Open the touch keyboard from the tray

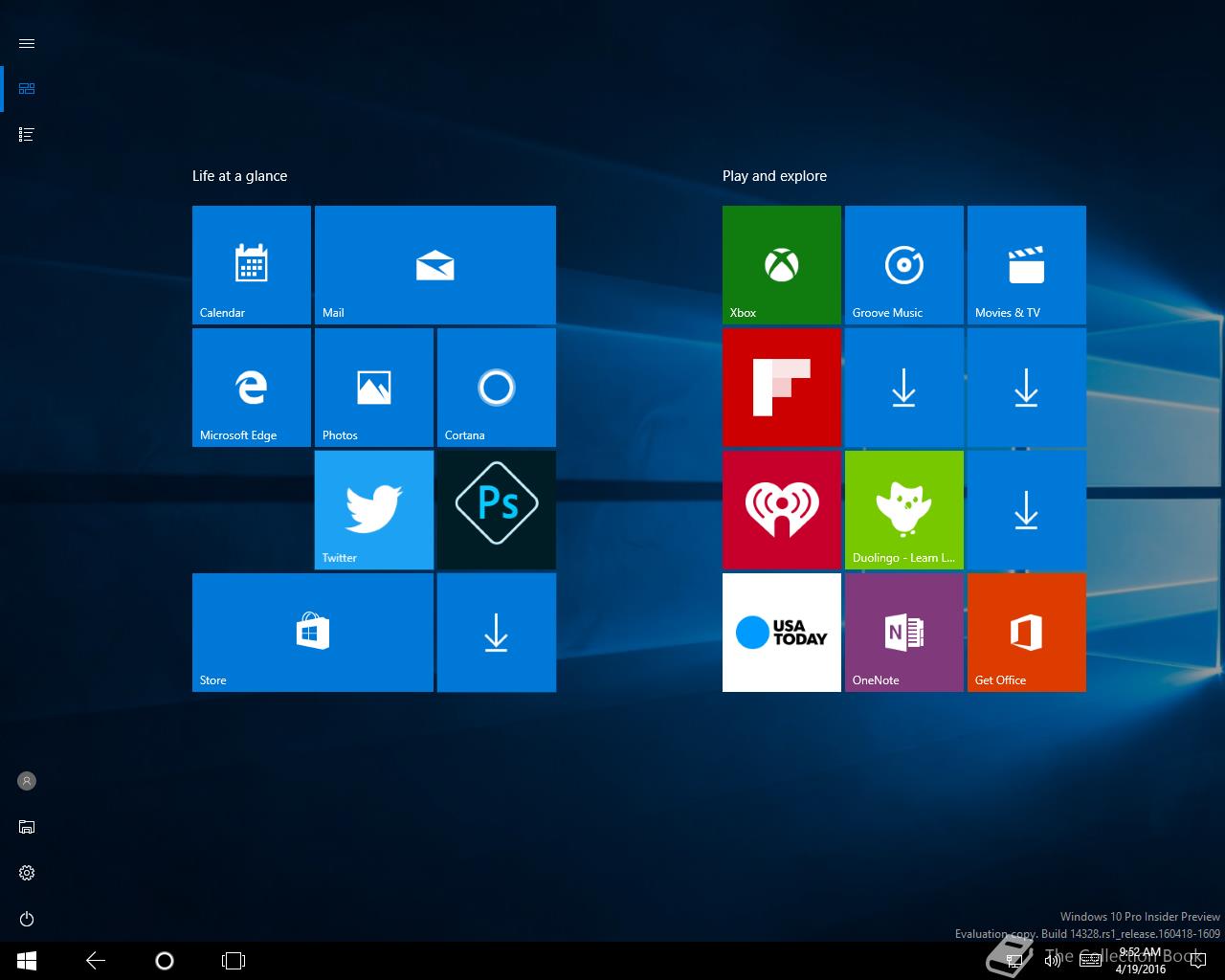click(x=1089, y=961)
